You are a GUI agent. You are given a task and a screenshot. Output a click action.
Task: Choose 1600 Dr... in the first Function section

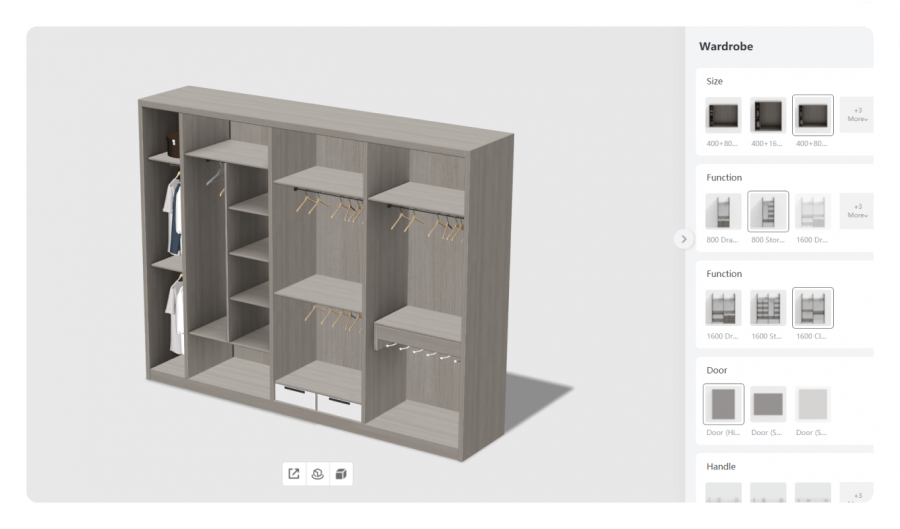point(813,212)
